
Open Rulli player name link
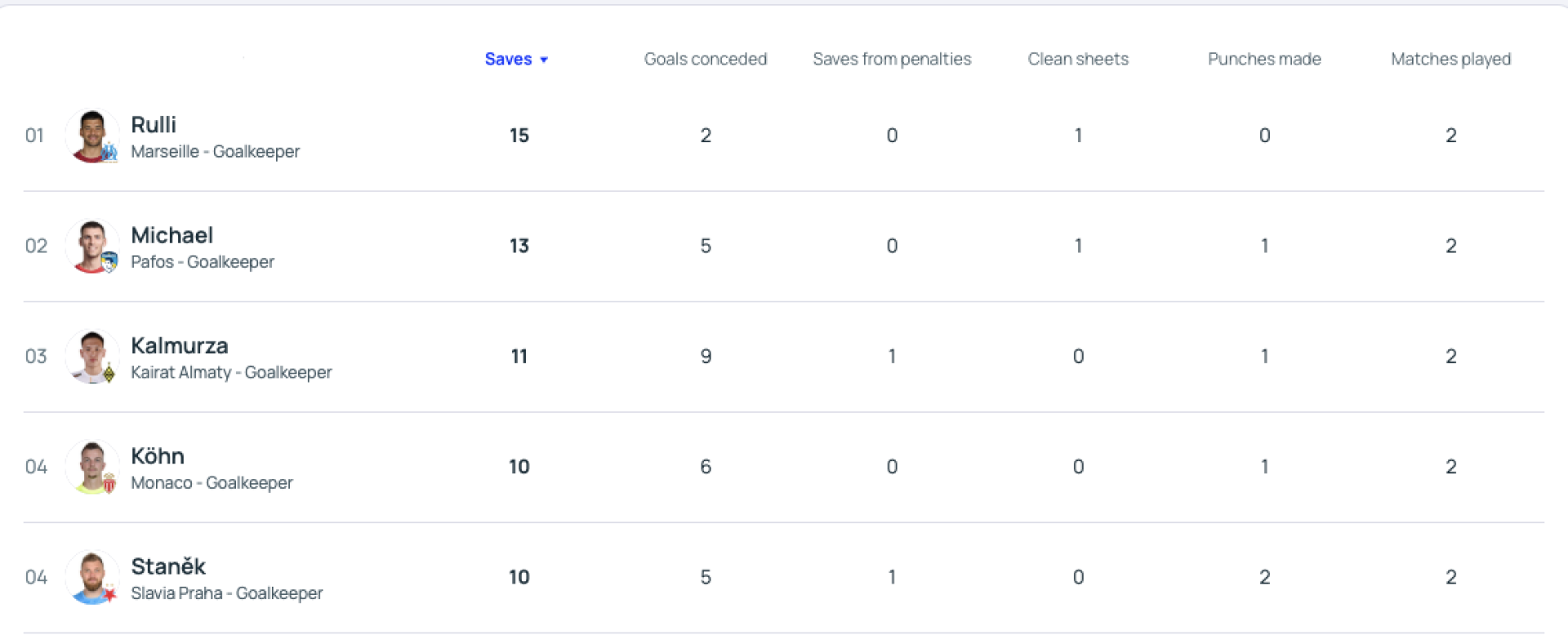click(x=154, y=124)
